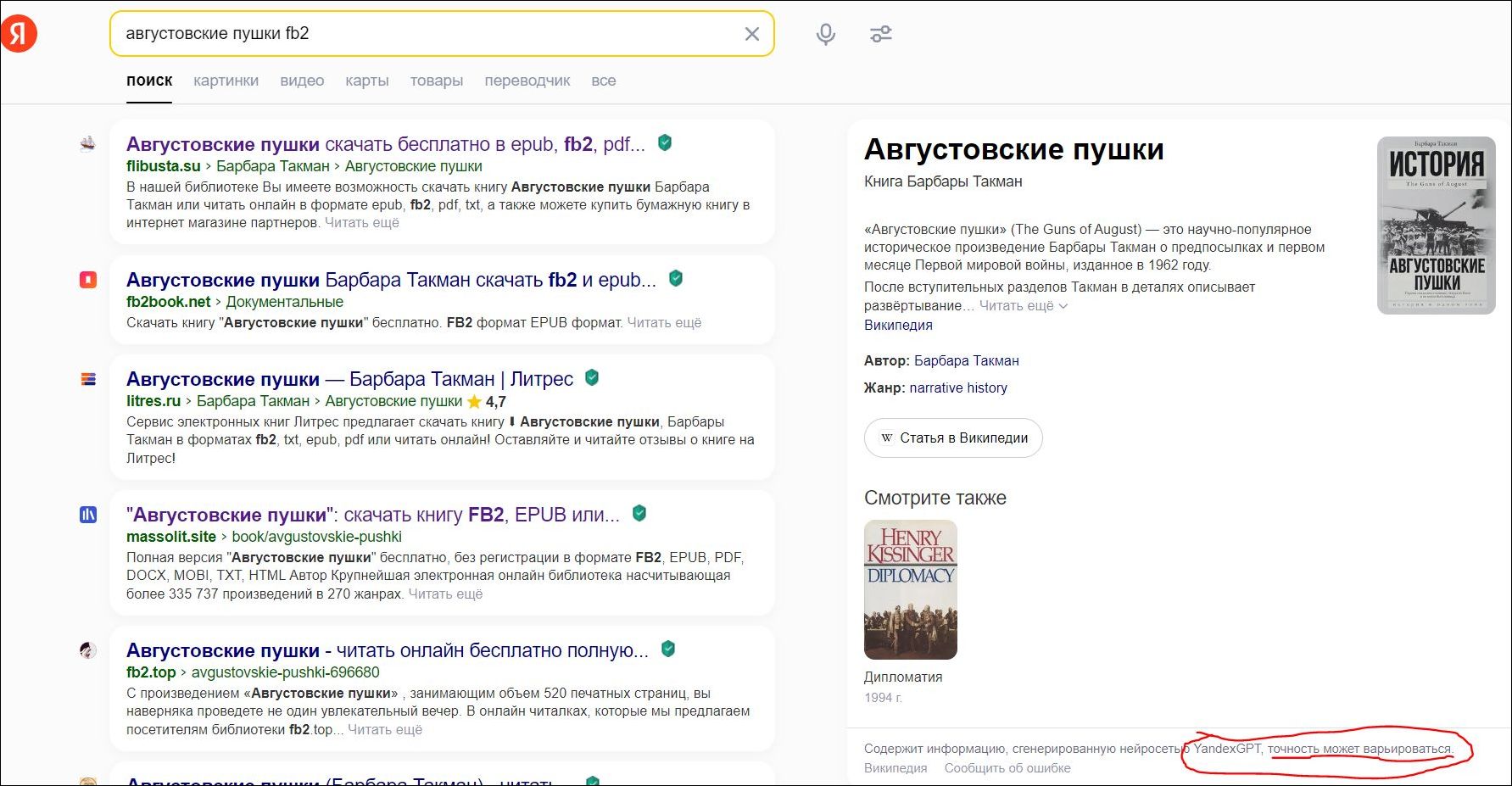Open search settings with the sliders icon

(881, 34)
